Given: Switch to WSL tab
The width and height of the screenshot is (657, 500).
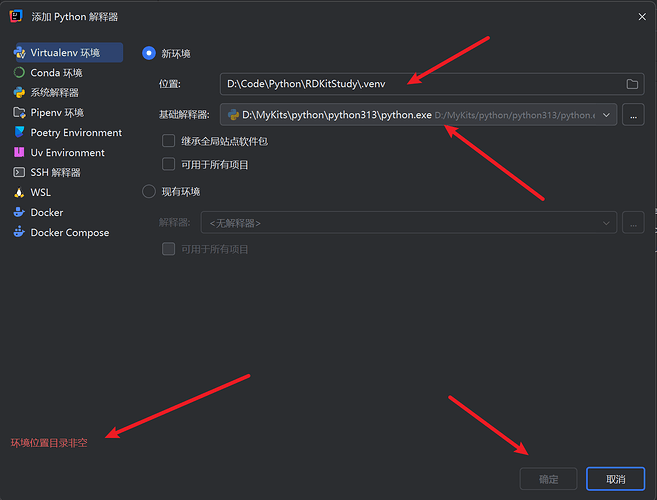Looking at the screenshot, I should (x=67, y=192).
